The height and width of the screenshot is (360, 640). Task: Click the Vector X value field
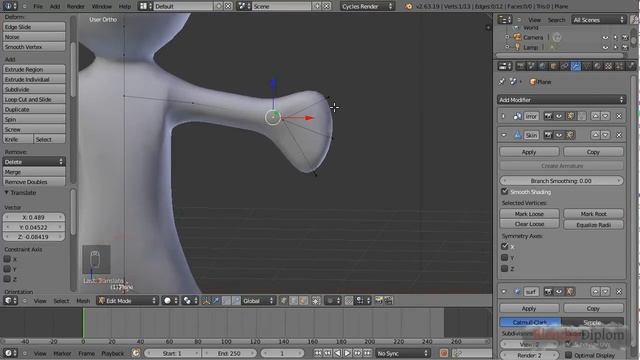pos(33,218)
